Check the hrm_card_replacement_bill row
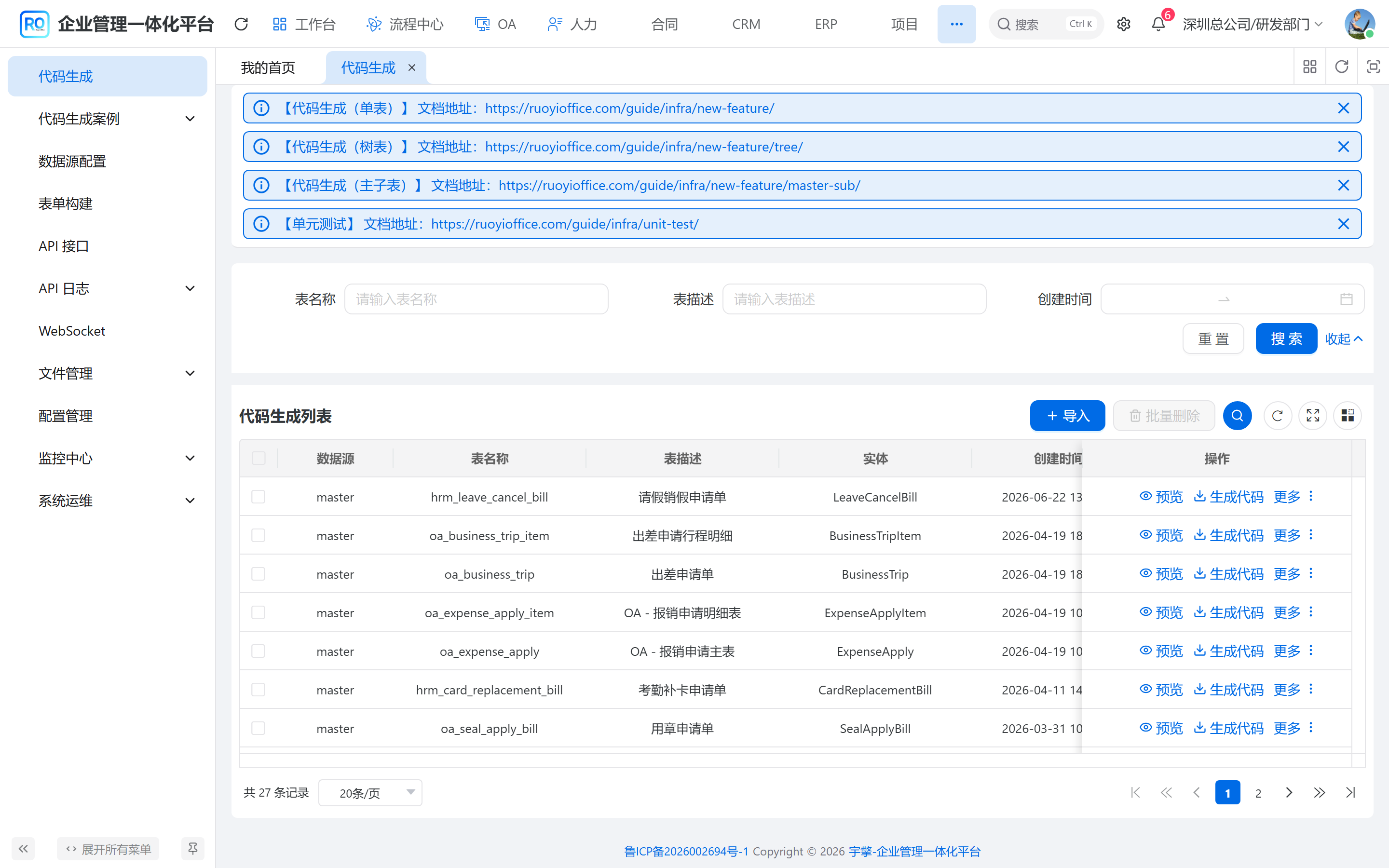 [x=259, y=690]
